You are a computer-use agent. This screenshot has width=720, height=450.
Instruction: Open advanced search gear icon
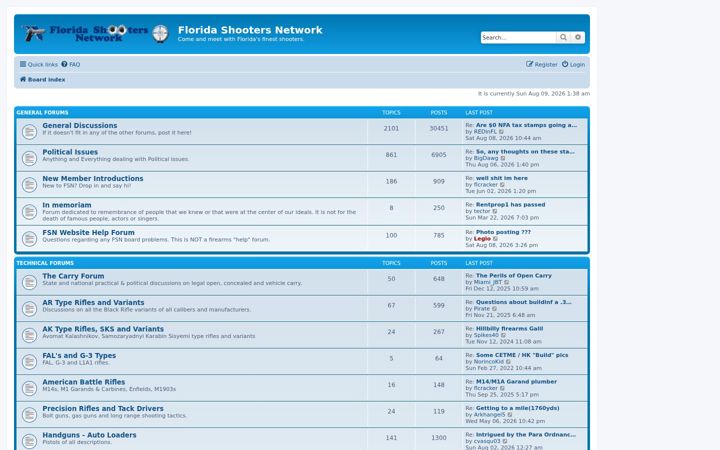[x=578, y=38]
